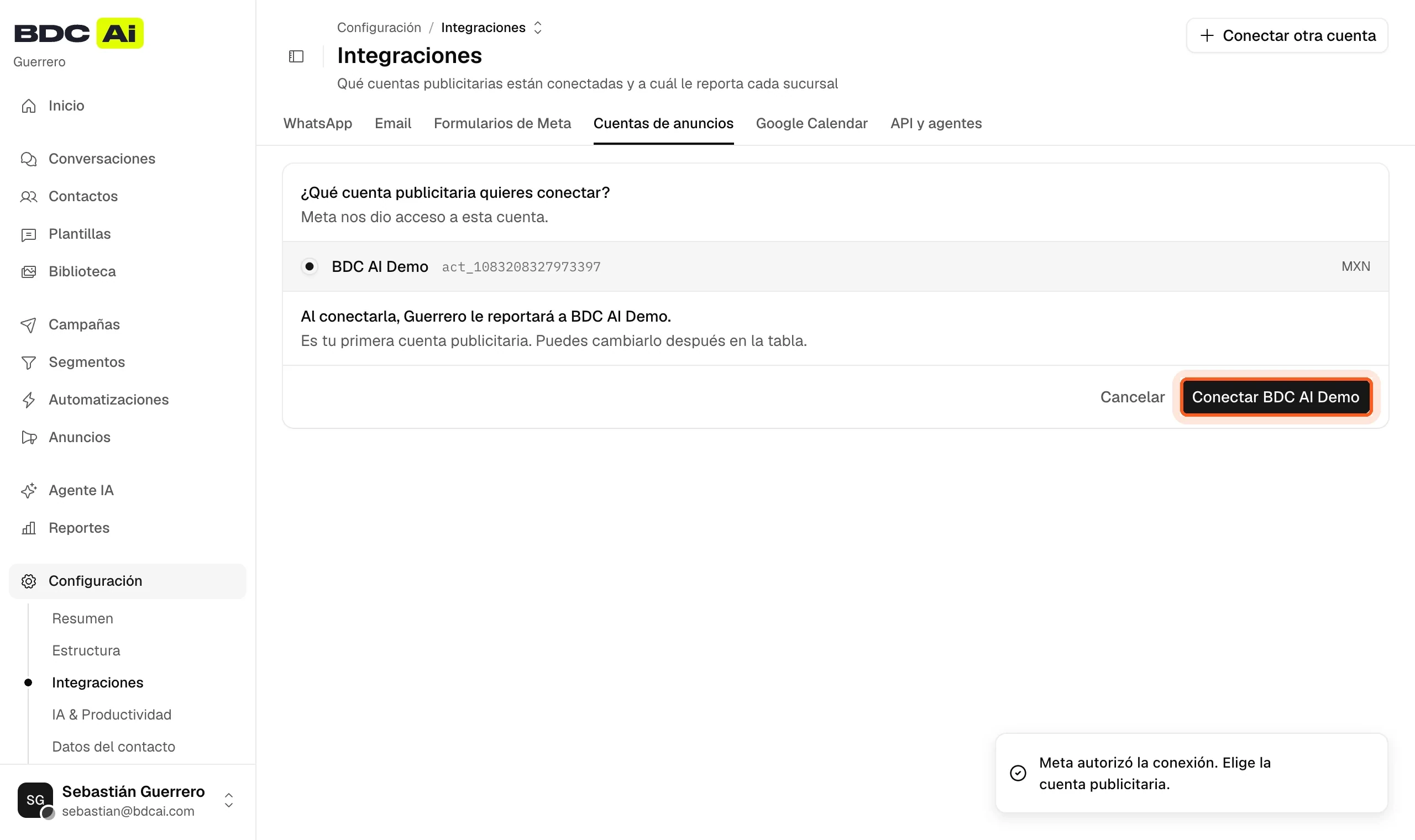
Task: Open the Resumen settings subpage
Action: tap(83, 619)
